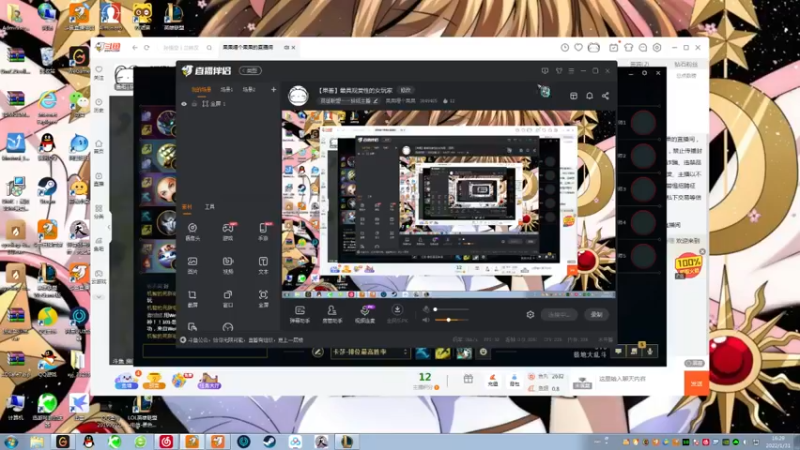This screenshot has height=450, width=800.
Task: Add a mobile game source
Action: [263, 231]
